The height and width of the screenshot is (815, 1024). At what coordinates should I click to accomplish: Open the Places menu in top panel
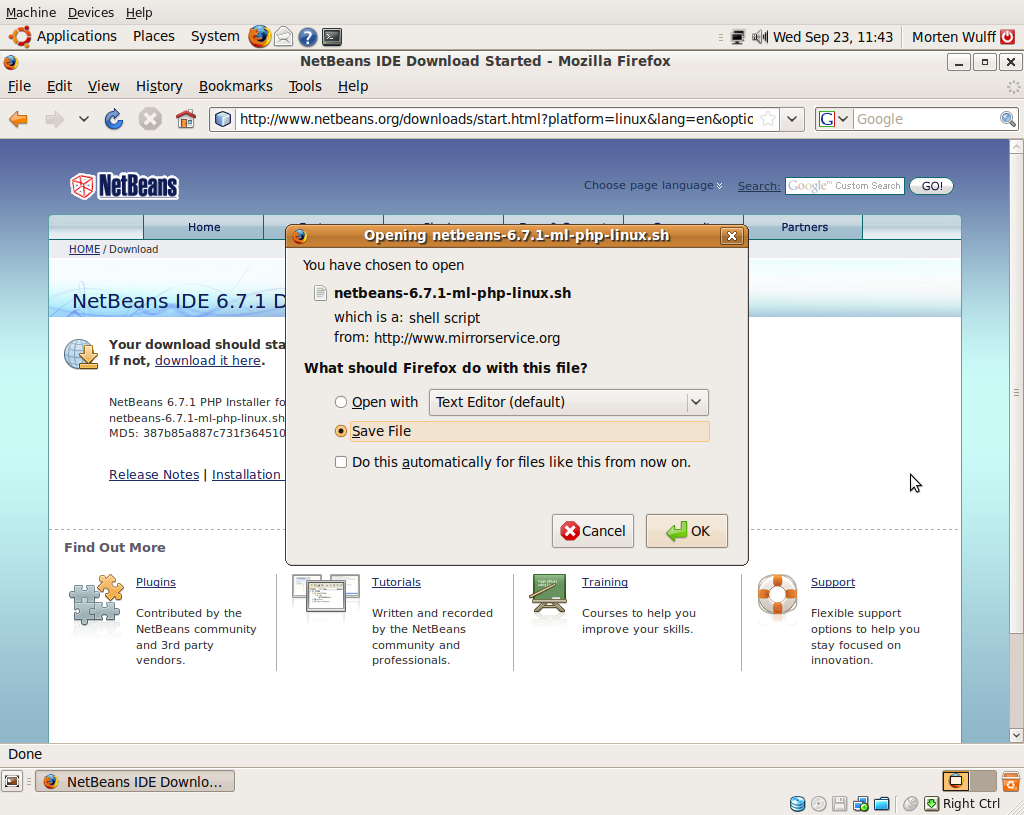[153, 37]
